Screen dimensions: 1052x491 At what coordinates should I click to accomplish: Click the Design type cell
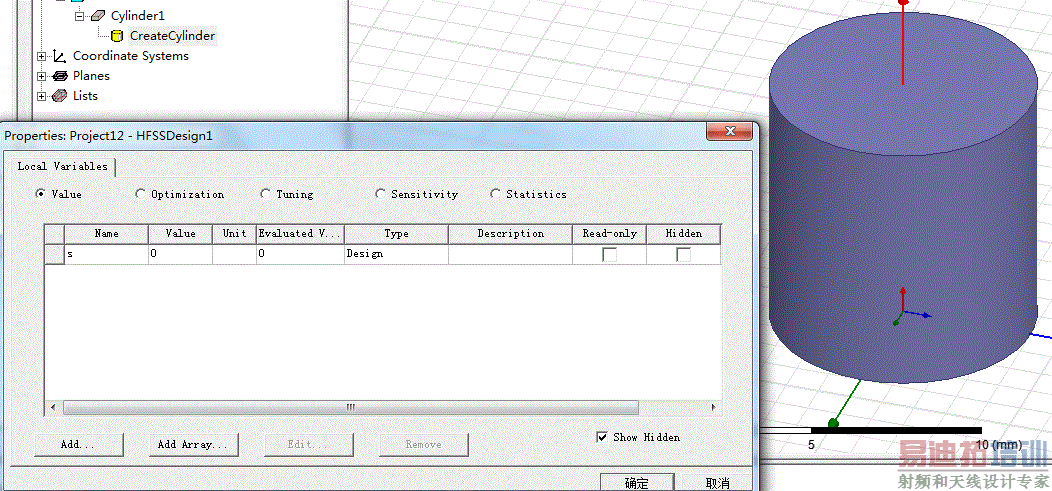[x=396, y=254]
